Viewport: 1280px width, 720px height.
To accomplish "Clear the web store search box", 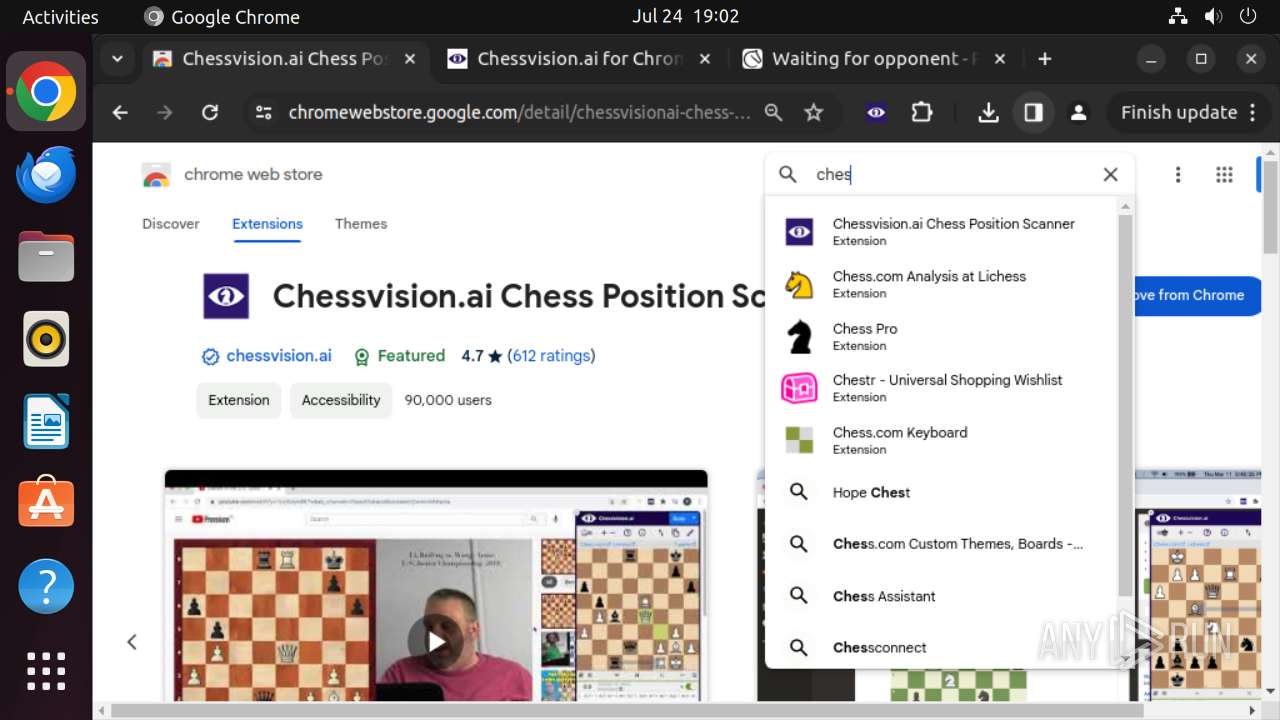I will tap(1110, 174).
